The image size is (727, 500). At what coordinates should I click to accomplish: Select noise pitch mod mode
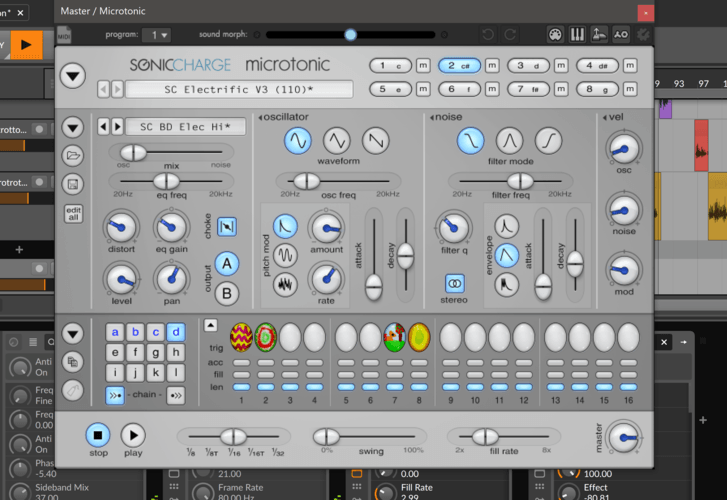[x=285, y=284]
